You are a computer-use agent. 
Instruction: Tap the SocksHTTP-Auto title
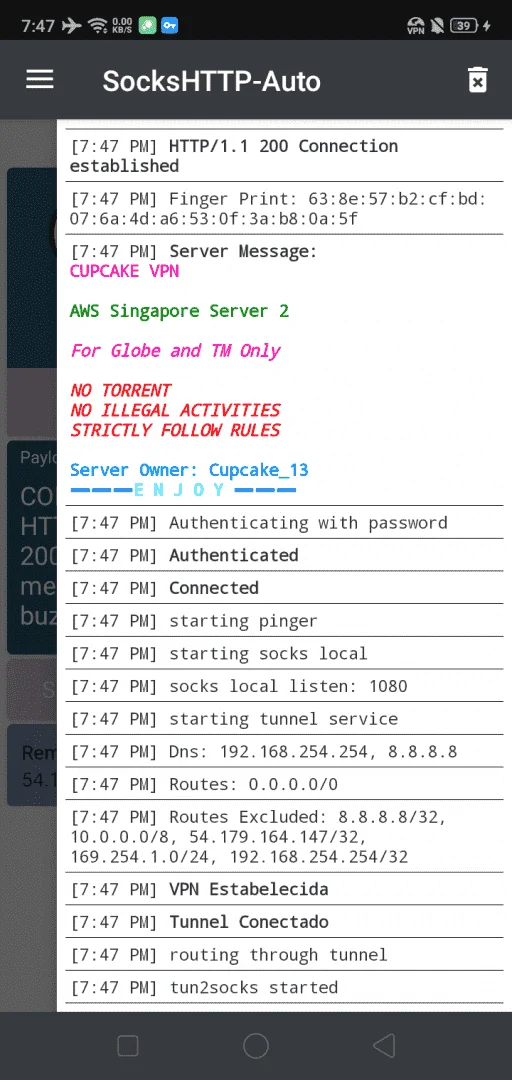click(212, 81)
